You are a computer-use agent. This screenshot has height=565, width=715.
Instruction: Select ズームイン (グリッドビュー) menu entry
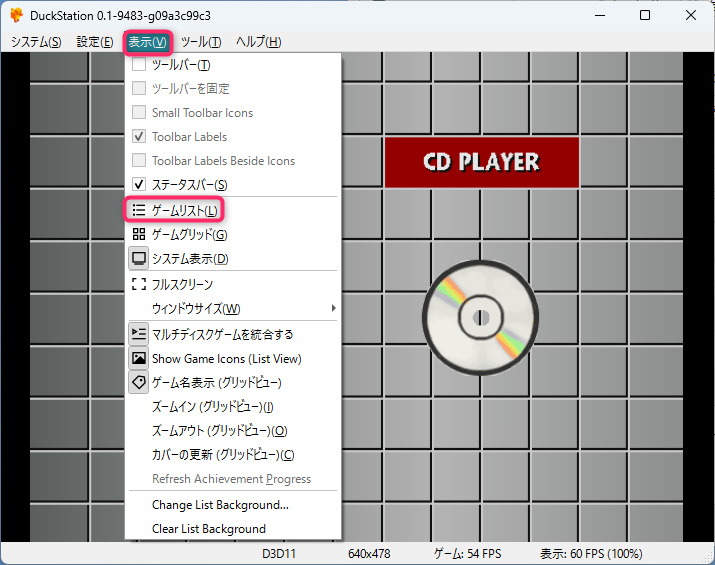coord(212,407)
